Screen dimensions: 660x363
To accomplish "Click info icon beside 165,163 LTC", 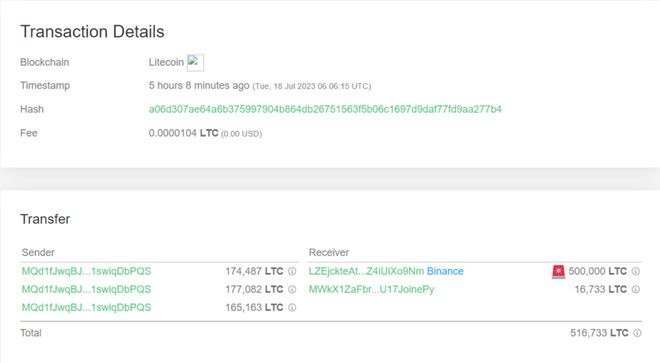I will click(292, 307).
